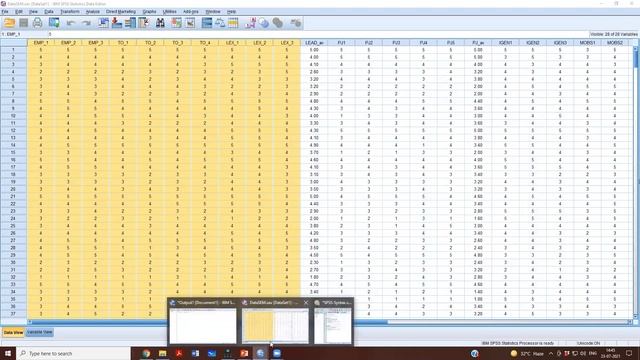This screenshot has height=360, width=640.
Task: Open the Windows Start menu
Action: point(8,353)
